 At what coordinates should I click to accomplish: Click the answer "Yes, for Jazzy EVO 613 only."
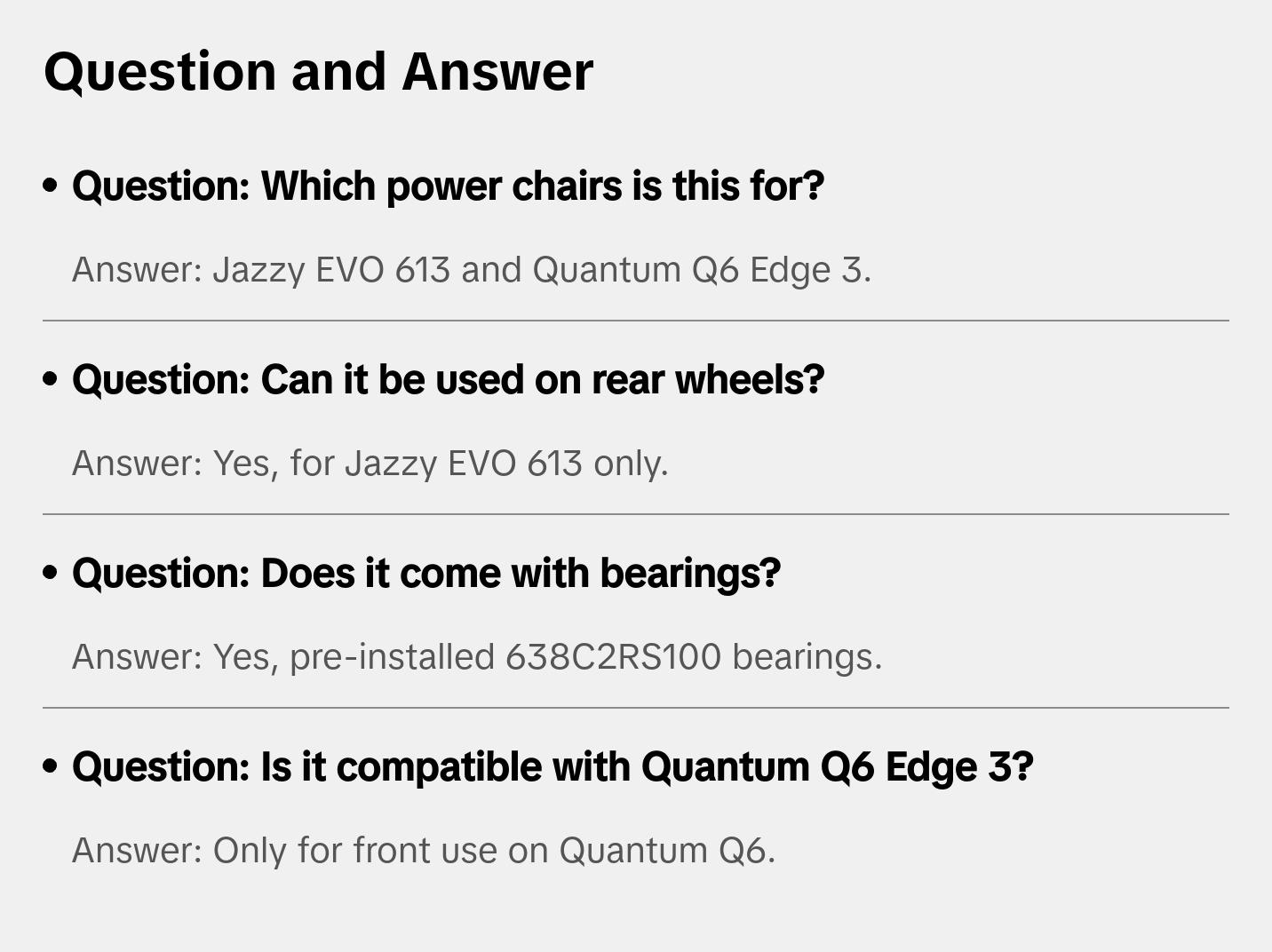370,464
